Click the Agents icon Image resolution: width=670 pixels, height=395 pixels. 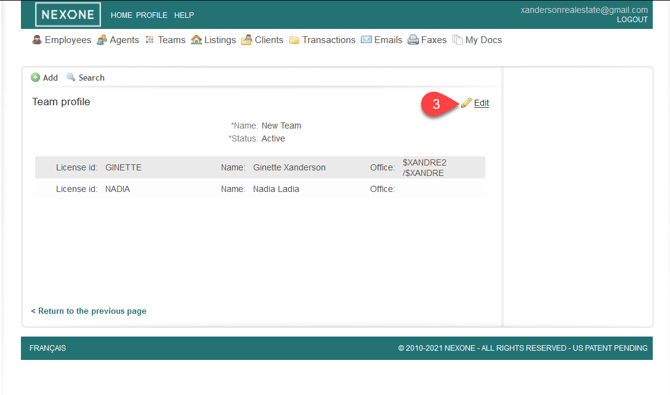102,40
